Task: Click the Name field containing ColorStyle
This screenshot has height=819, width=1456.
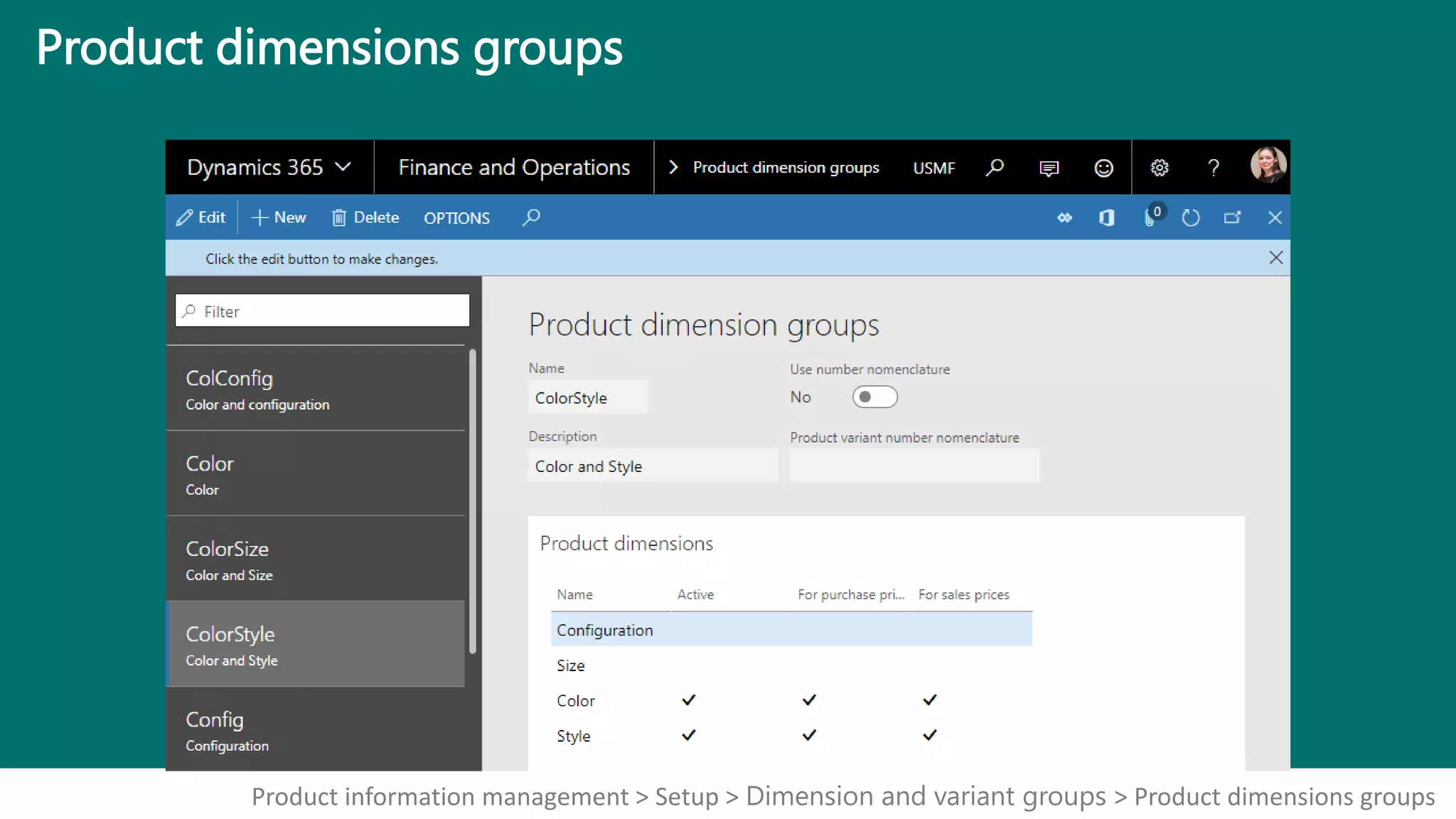Action: click(588, 397)
